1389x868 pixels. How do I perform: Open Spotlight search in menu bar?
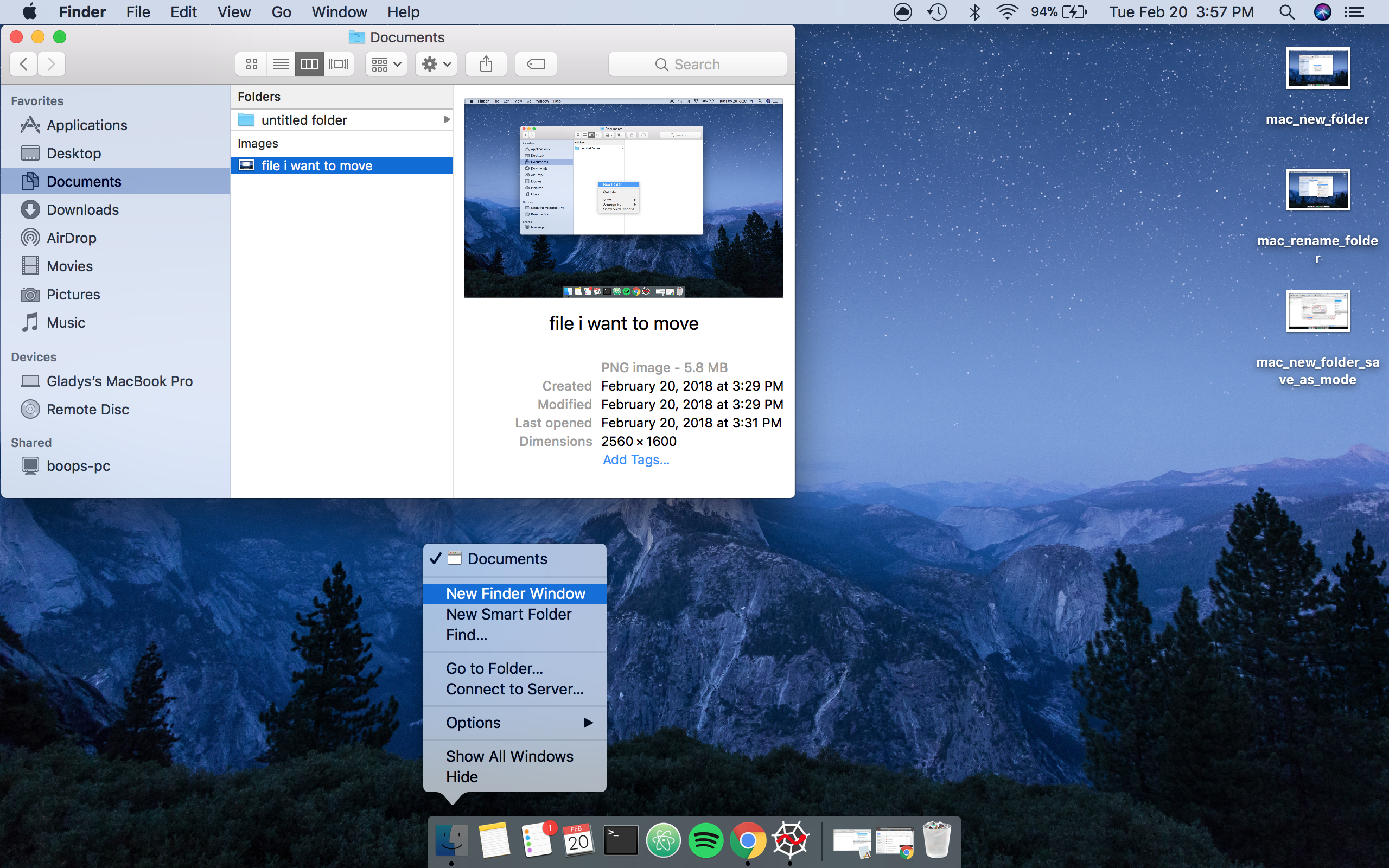tap(1287, 12)
